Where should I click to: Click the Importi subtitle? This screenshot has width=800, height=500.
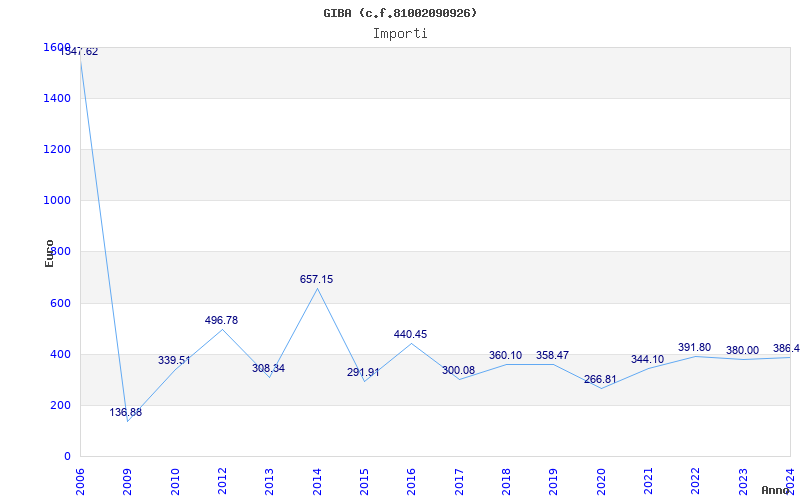[400, 34]
